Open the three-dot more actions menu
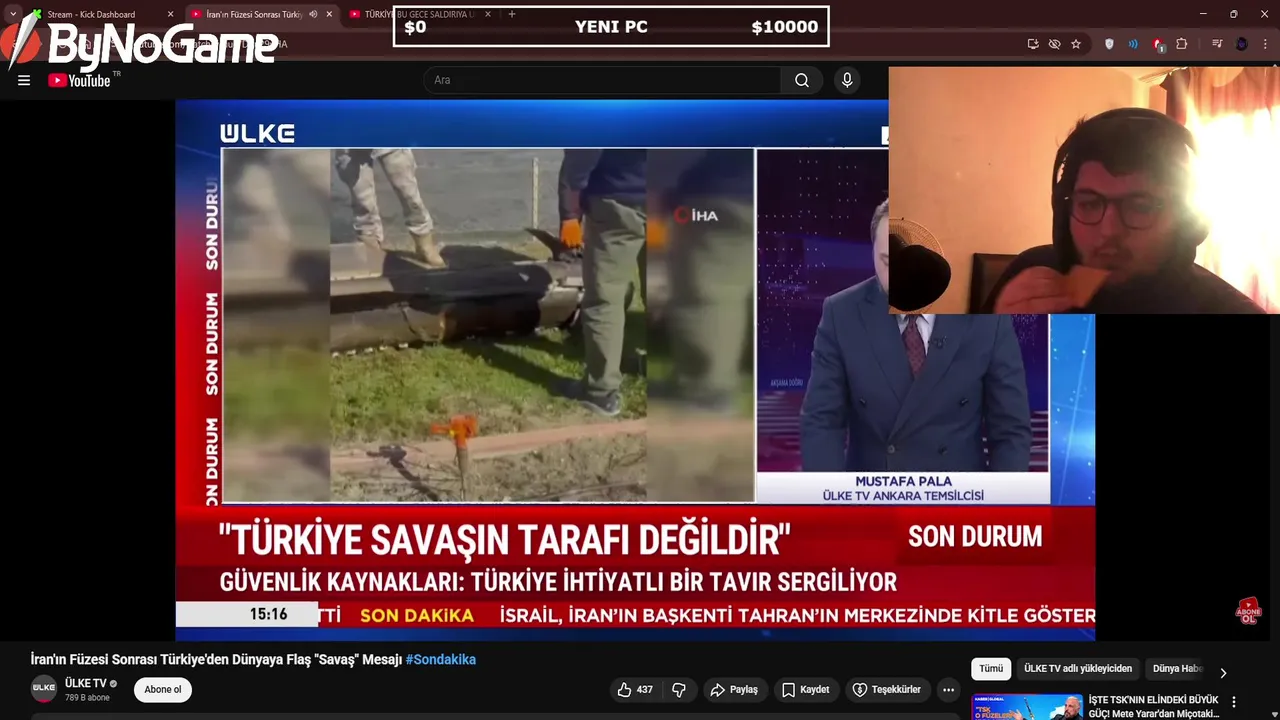This screenshot has height=720, width=1280. pos(948,690)
